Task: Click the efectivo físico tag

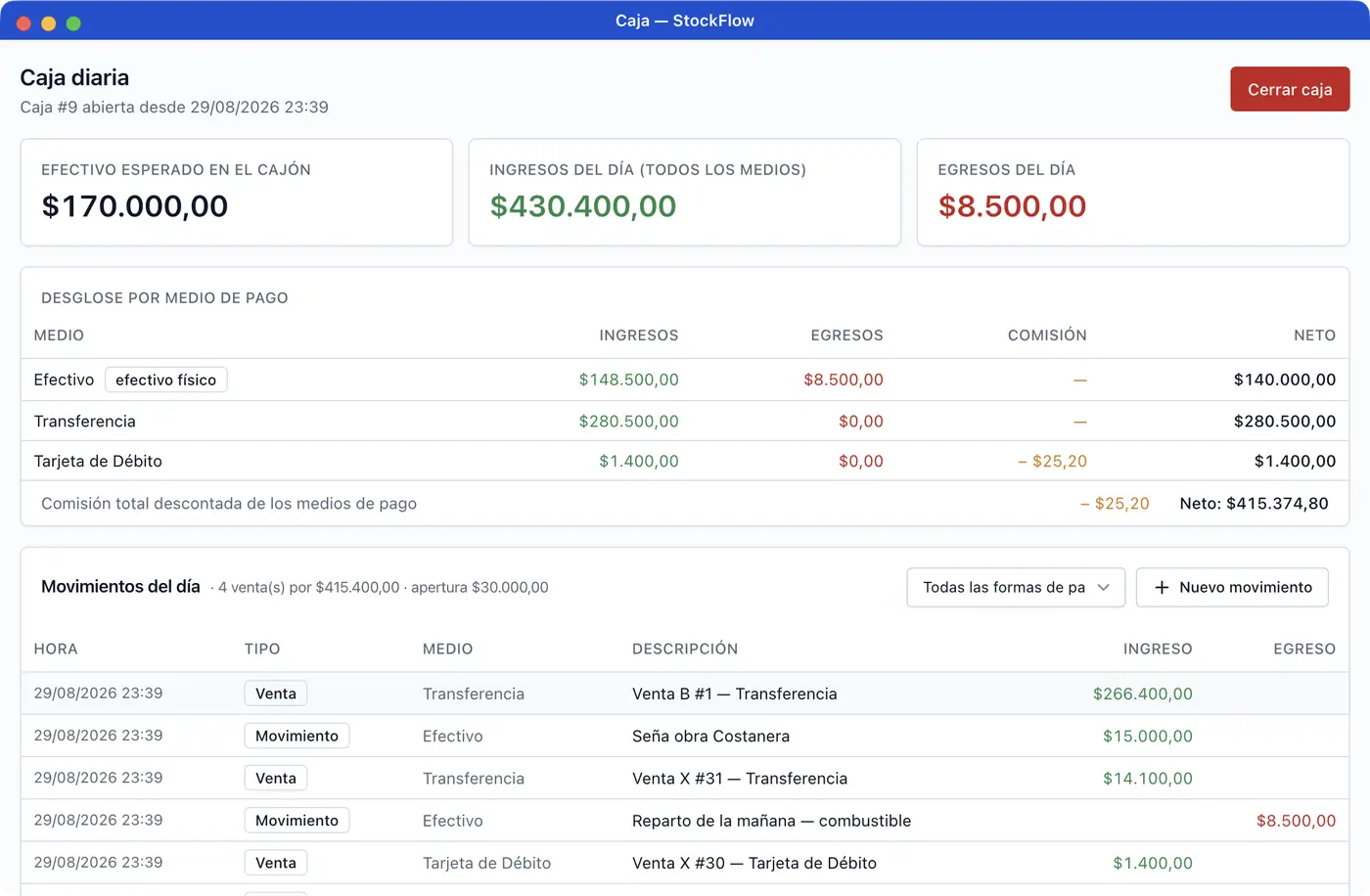Action: (x=165, y=380)
